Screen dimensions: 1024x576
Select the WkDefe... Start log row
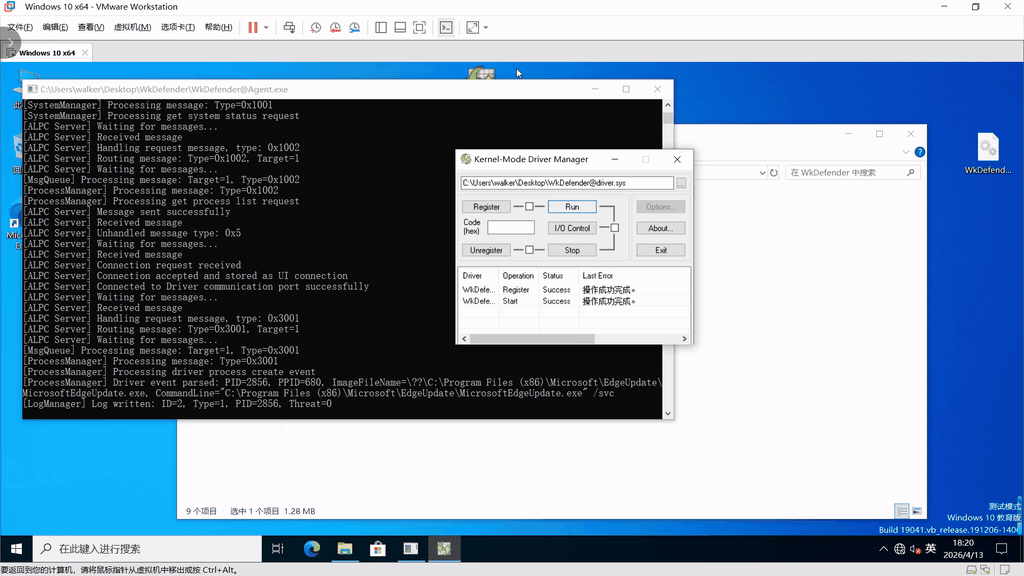[574, 302]
